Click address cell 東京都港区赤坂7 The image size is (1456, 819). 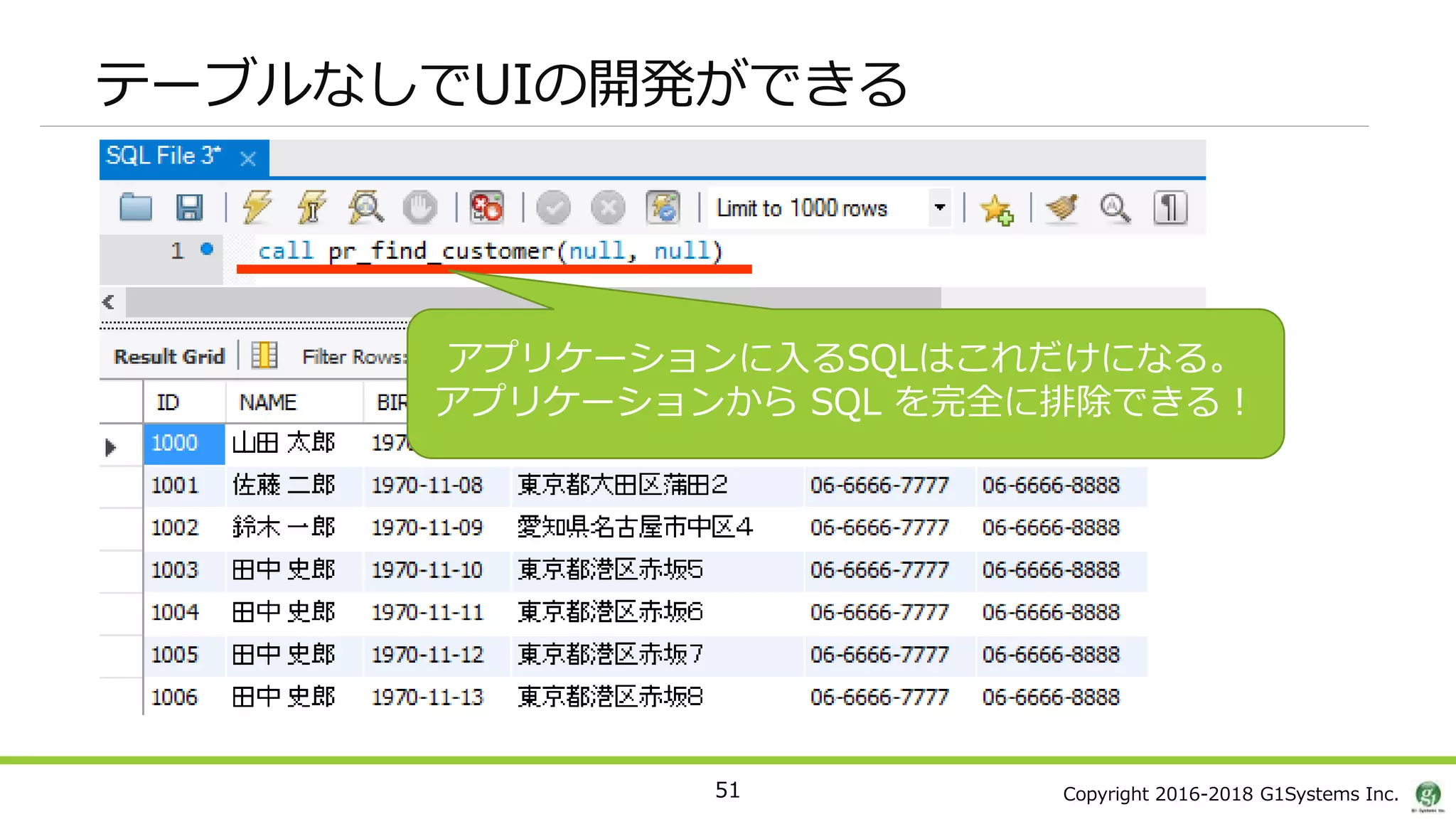(x=658, y=655)
